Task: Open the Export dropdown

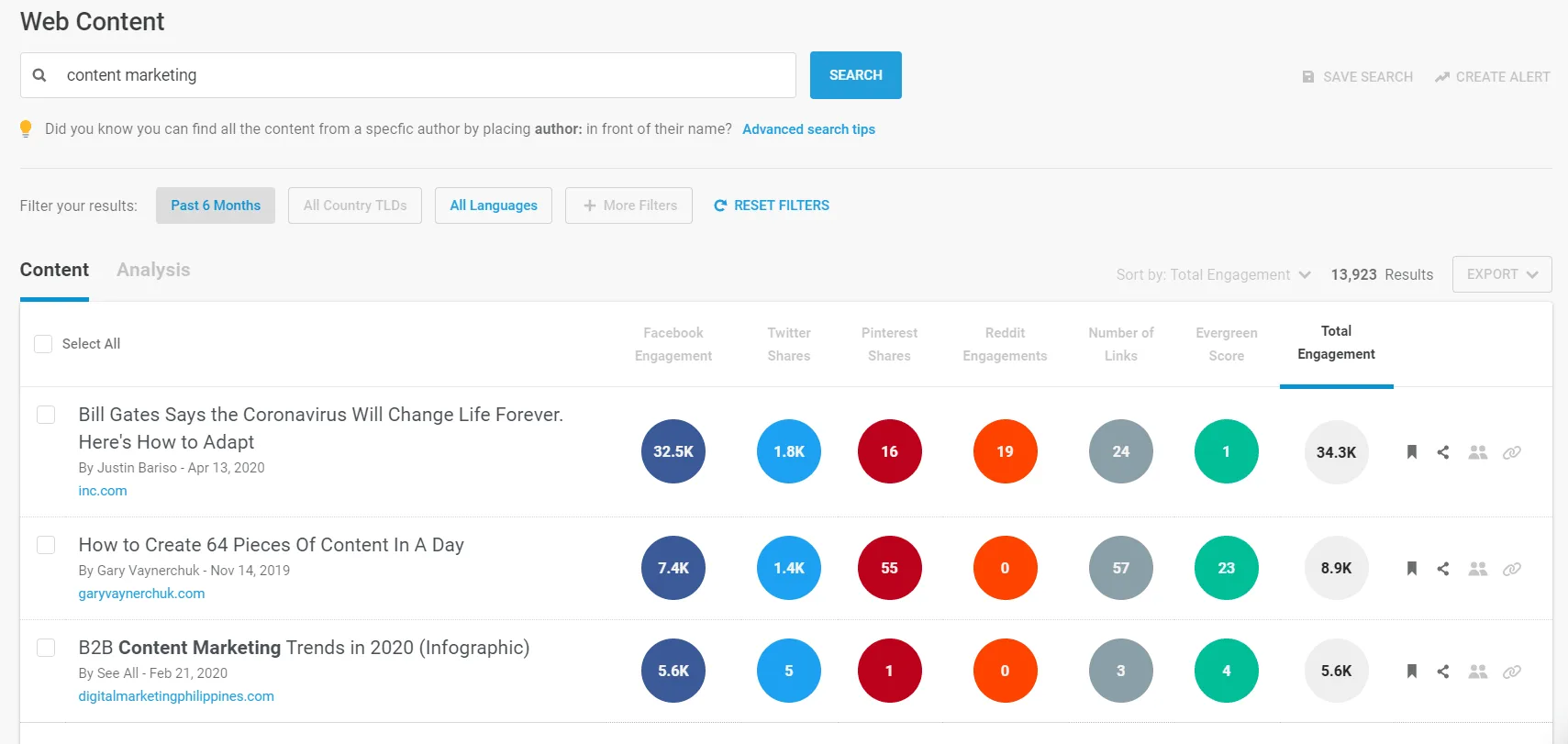Action: (x=1502, y=274)
